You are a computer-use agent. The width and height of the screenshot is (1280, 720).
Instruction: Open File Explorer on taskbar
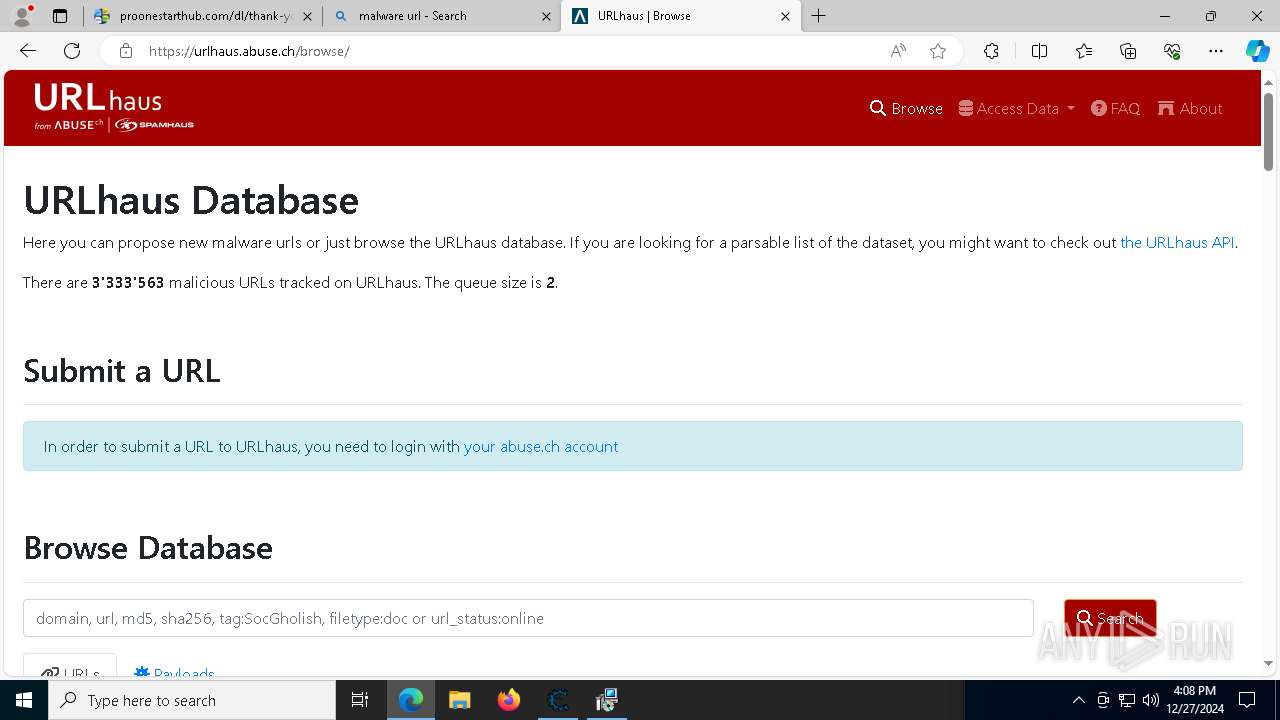click(459, 700)
